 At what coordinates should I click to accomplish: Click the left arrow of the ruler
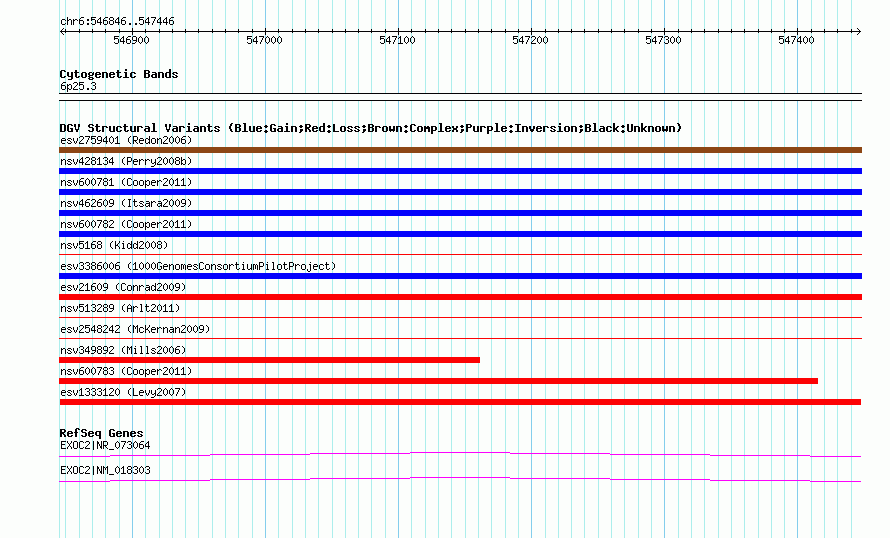point(62,31)
